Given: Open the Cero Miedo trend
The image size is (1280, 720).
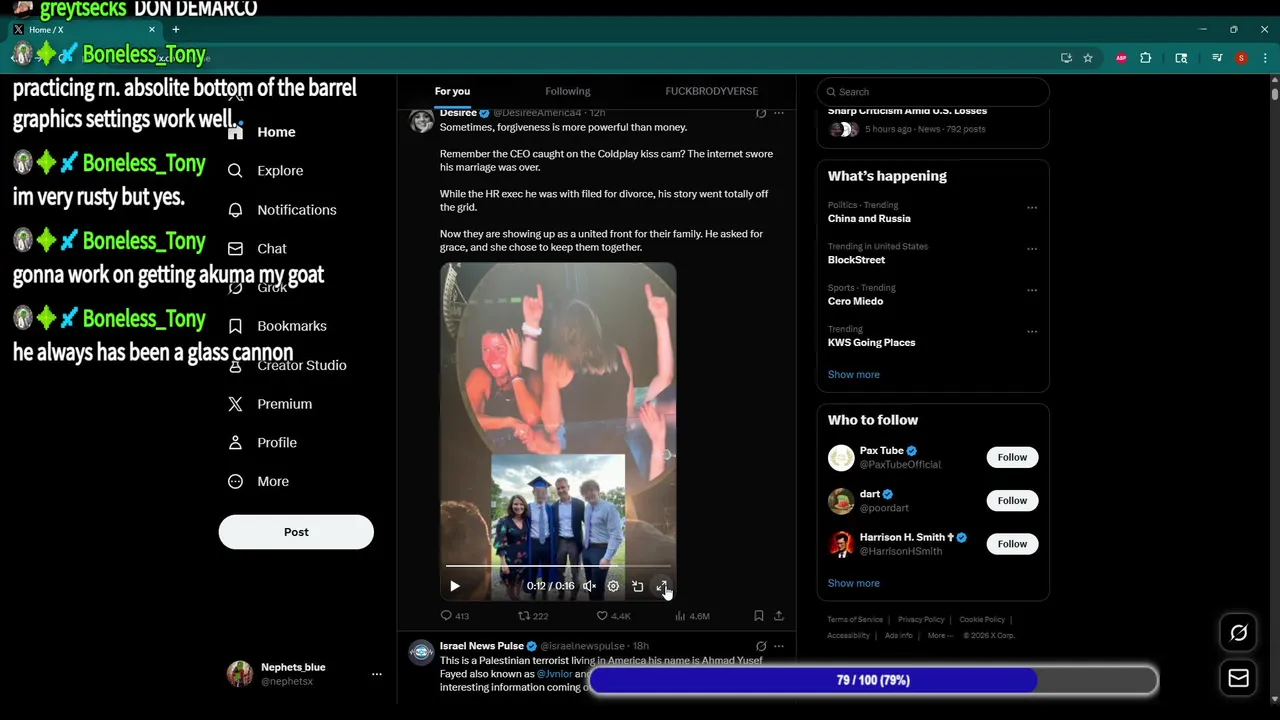Looking at the screenshot, I should point(855,301).
